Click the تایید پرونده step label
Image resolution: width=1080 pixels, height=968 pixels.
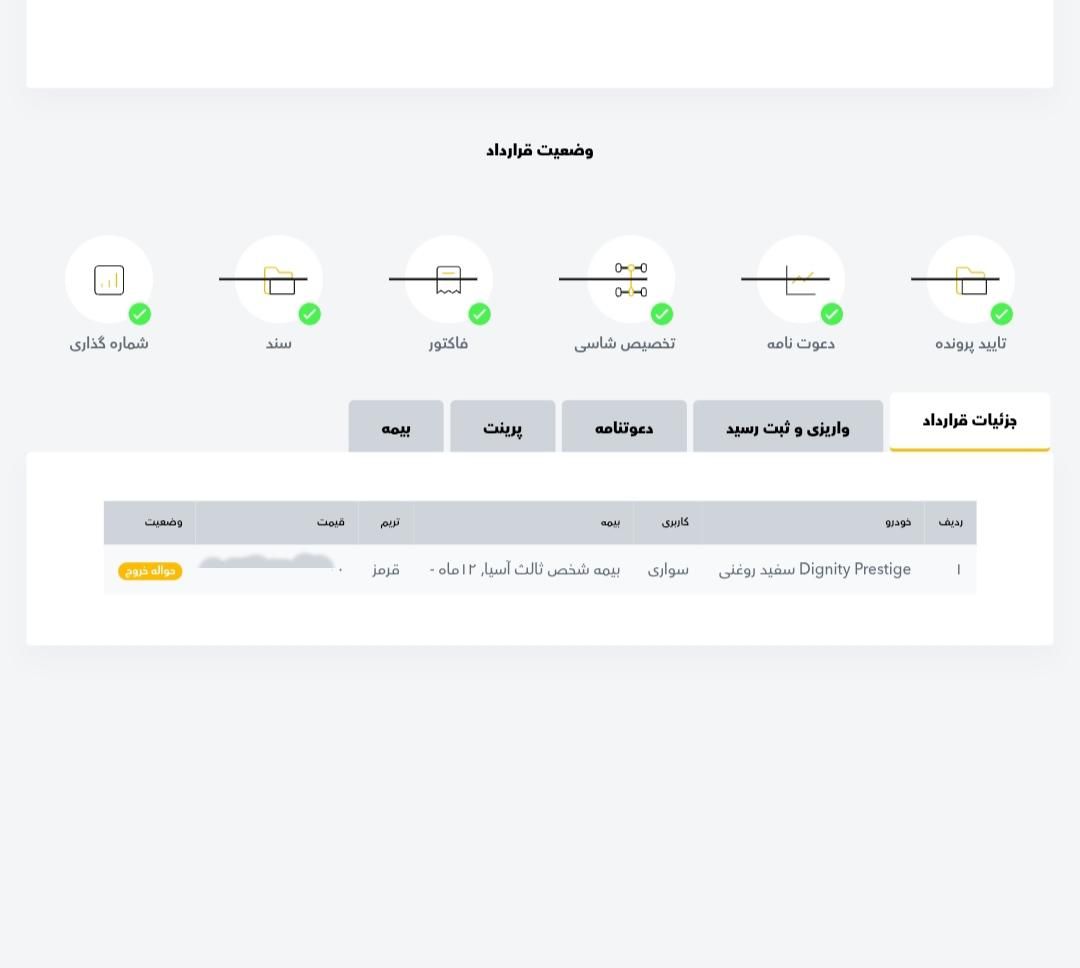[x=970, y=343]
